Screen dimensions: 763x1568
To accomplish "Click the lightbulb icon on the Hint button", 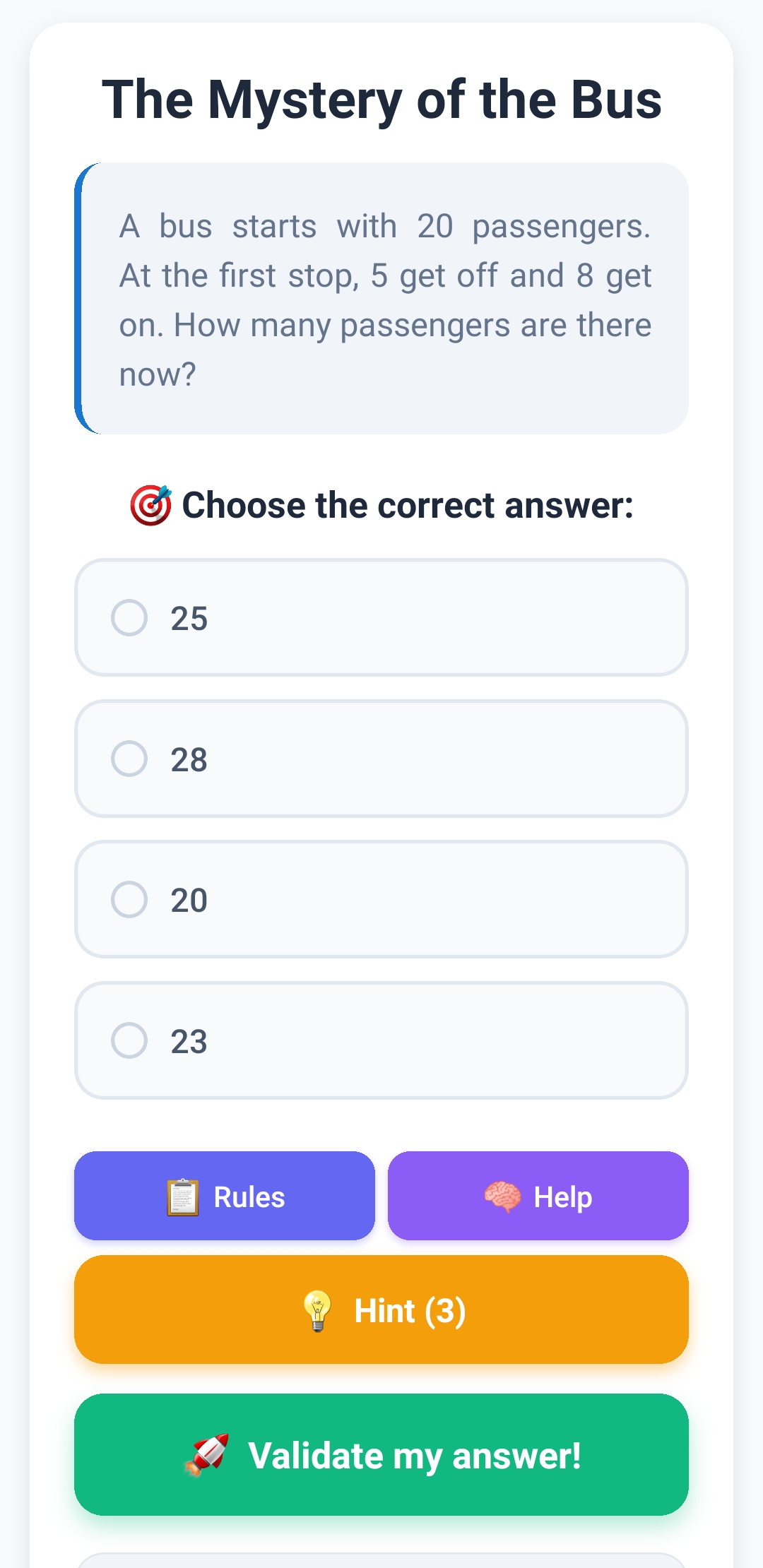I will (317, 1311).
